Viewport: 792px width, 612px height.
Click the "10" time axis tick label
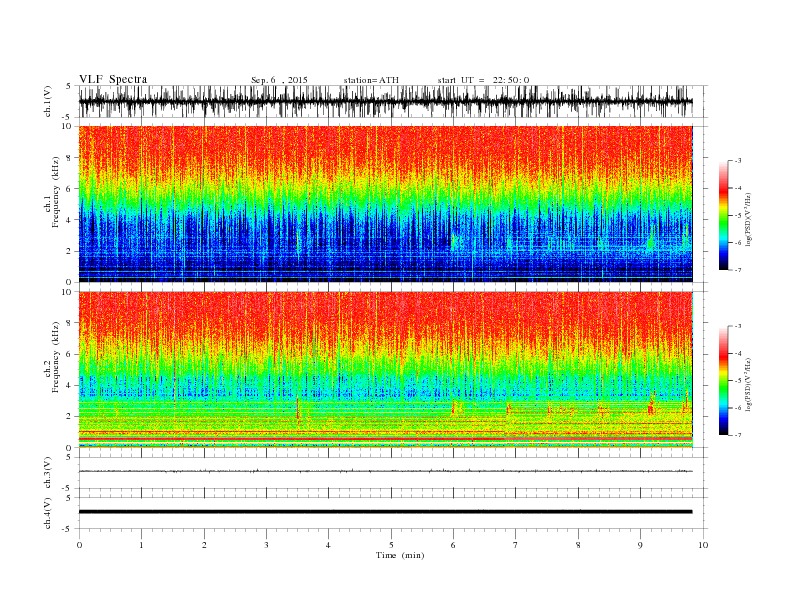(x=703, y=545)
